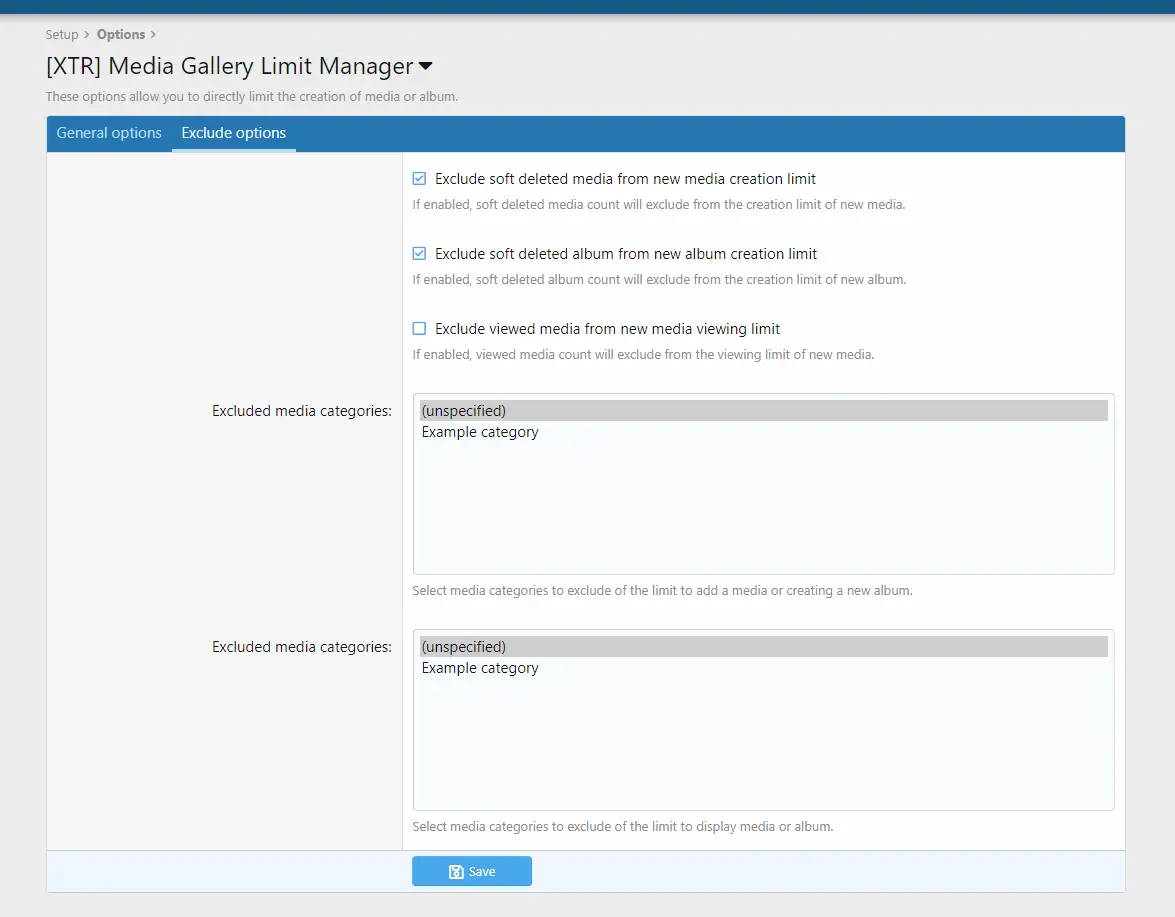Image resolution: width=1175 pixels, height=917 pixels.
Task: Uncheck Exclude soft deleted album checkbox
Action: pyautogui.click(x=420, y=253)
